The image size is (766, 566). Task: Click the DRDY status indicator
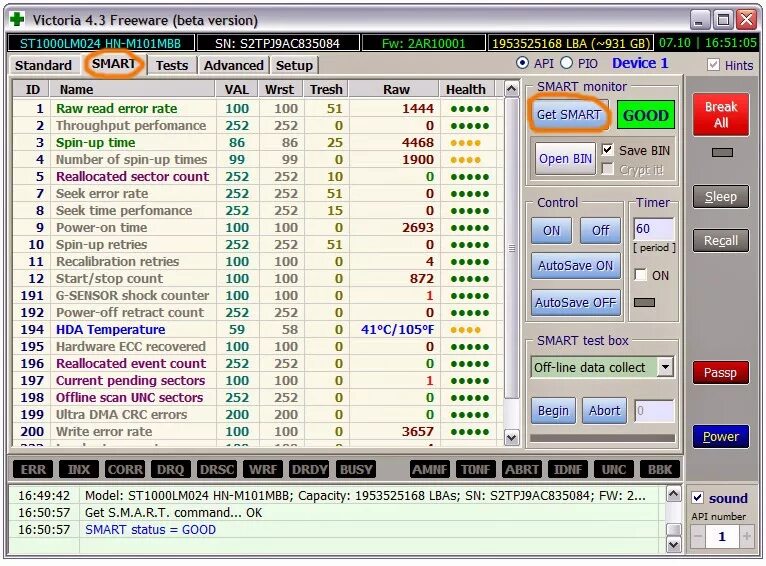[309, 470]
